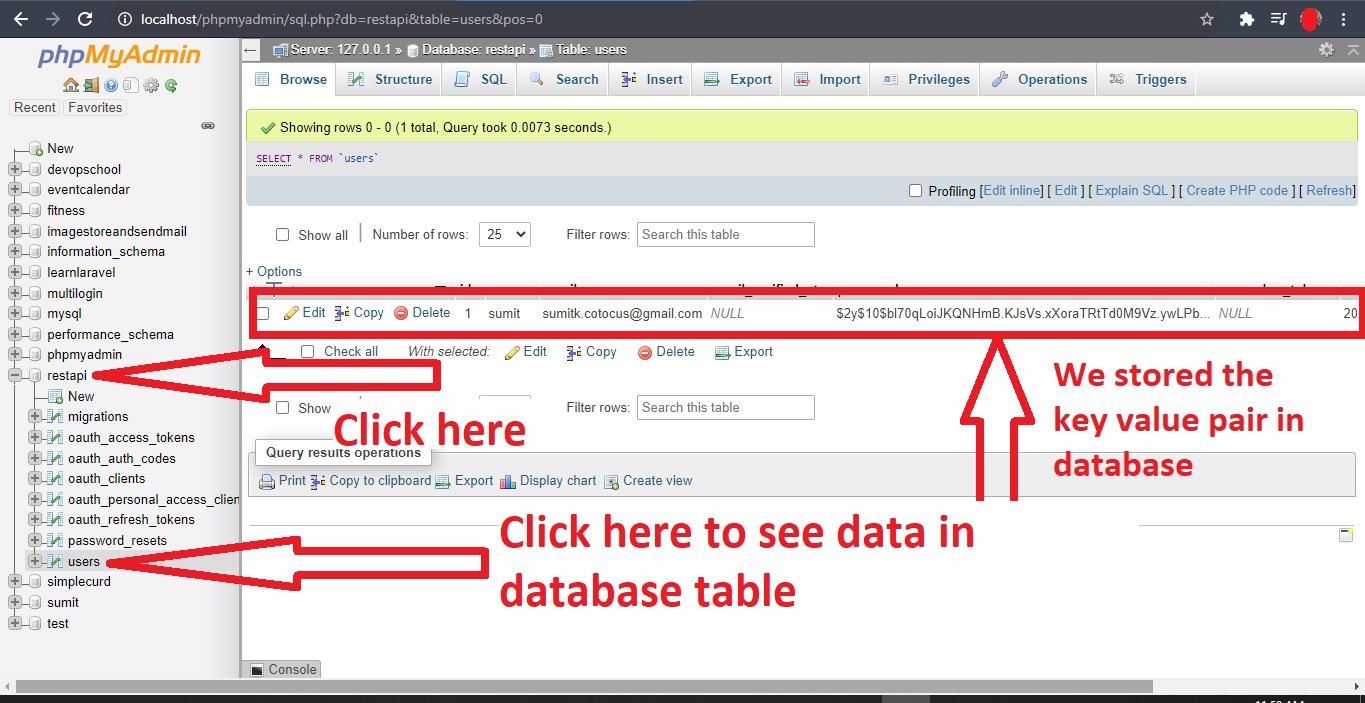The height and width of the screenshot is (703, 1365).
Task: Click the phpMyAdmin home icon
Action: [70, 86]
